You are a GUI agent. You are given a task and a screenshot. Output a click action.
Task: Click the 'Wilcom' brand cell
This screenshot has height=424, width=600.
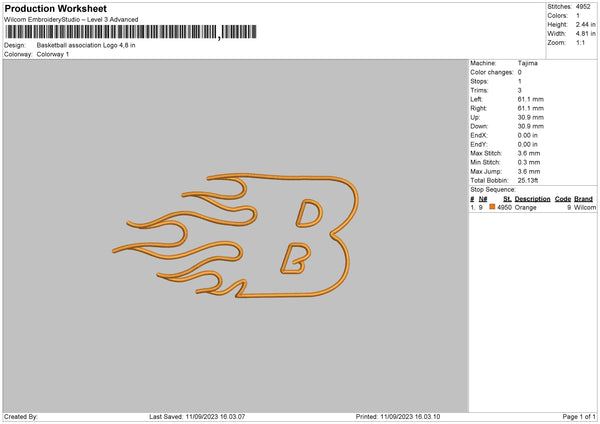coord(585,207)
